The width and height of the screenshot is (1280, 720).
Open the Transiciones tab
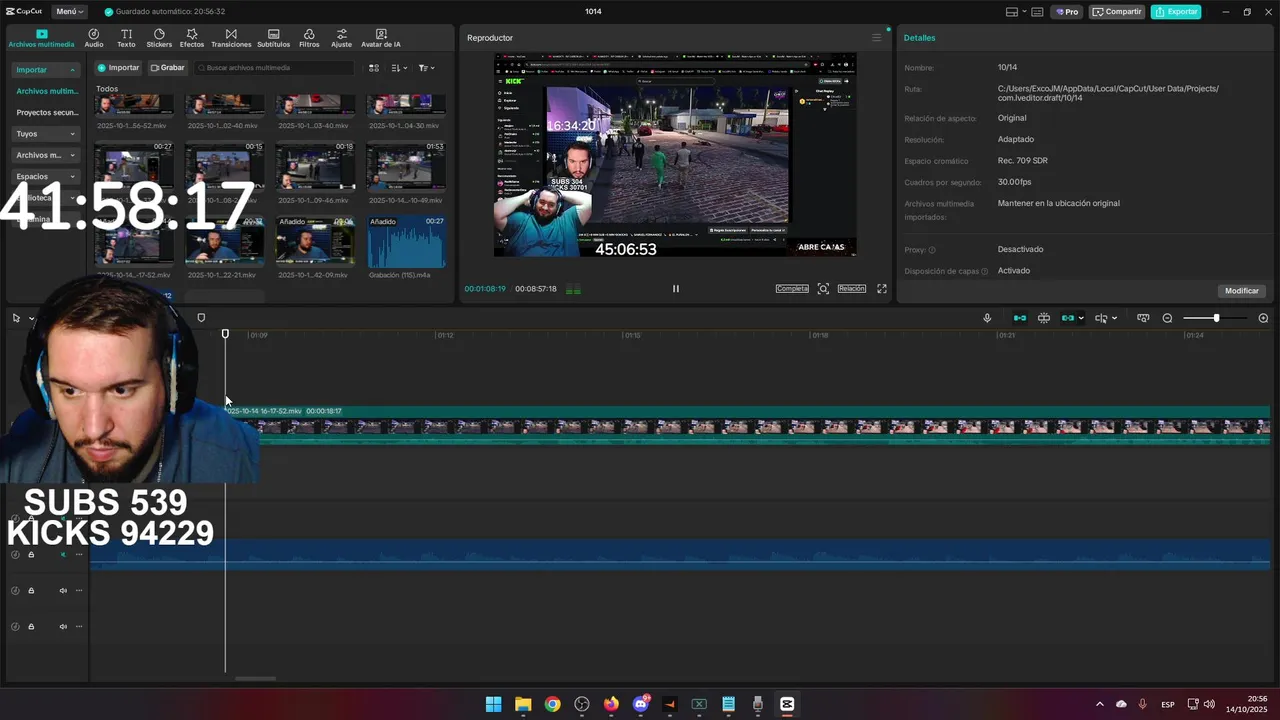point(231,38)
